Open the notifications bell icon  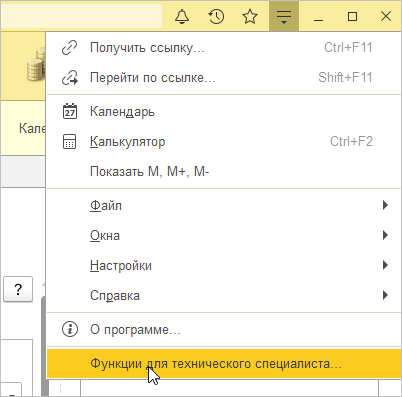182,16
